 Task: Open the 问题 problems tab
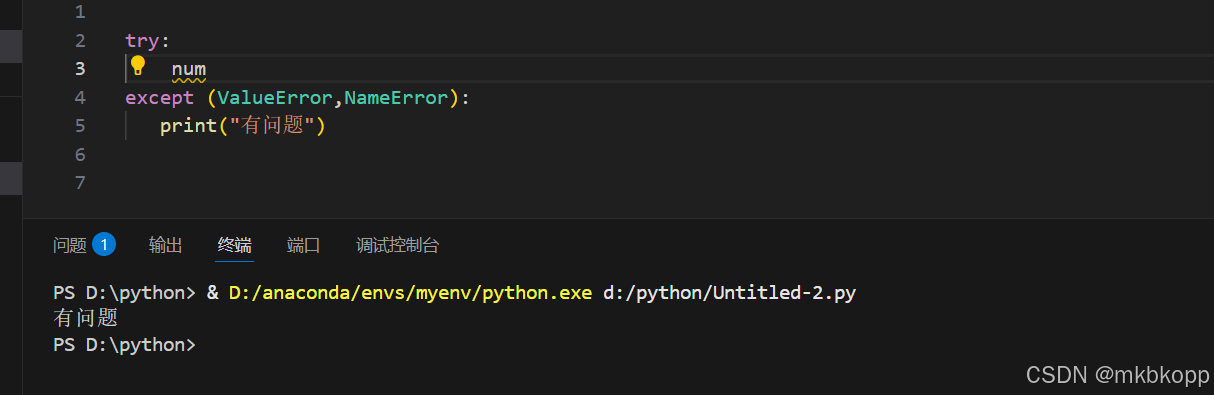pos(70,245)
